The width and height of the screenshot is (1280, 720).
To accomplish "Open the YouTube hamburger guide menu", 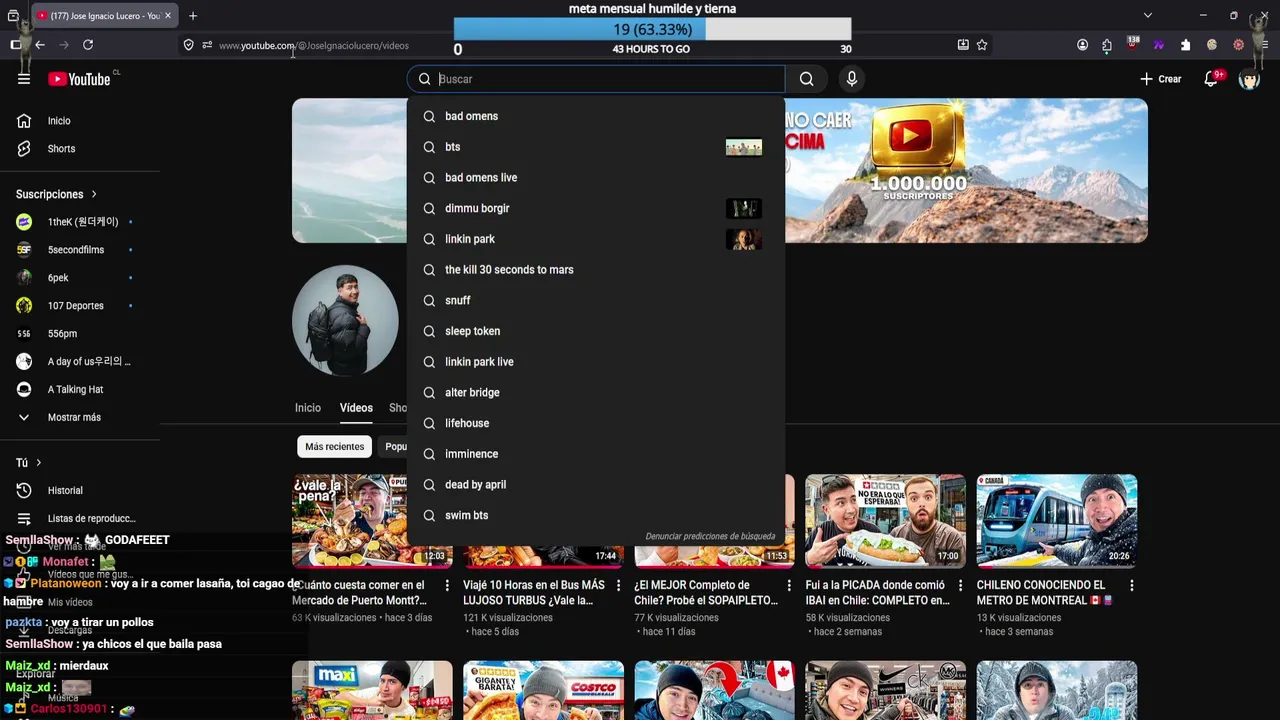I will click(x=24, y=79).
